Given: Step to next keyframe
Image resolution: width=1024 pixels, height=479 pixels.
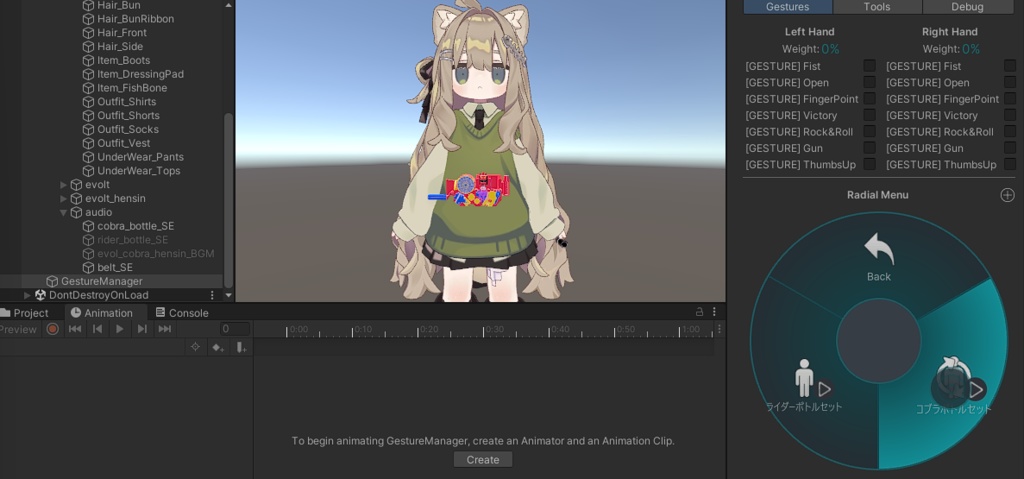Looking at the screenshot, I should (x=142, y=329).
